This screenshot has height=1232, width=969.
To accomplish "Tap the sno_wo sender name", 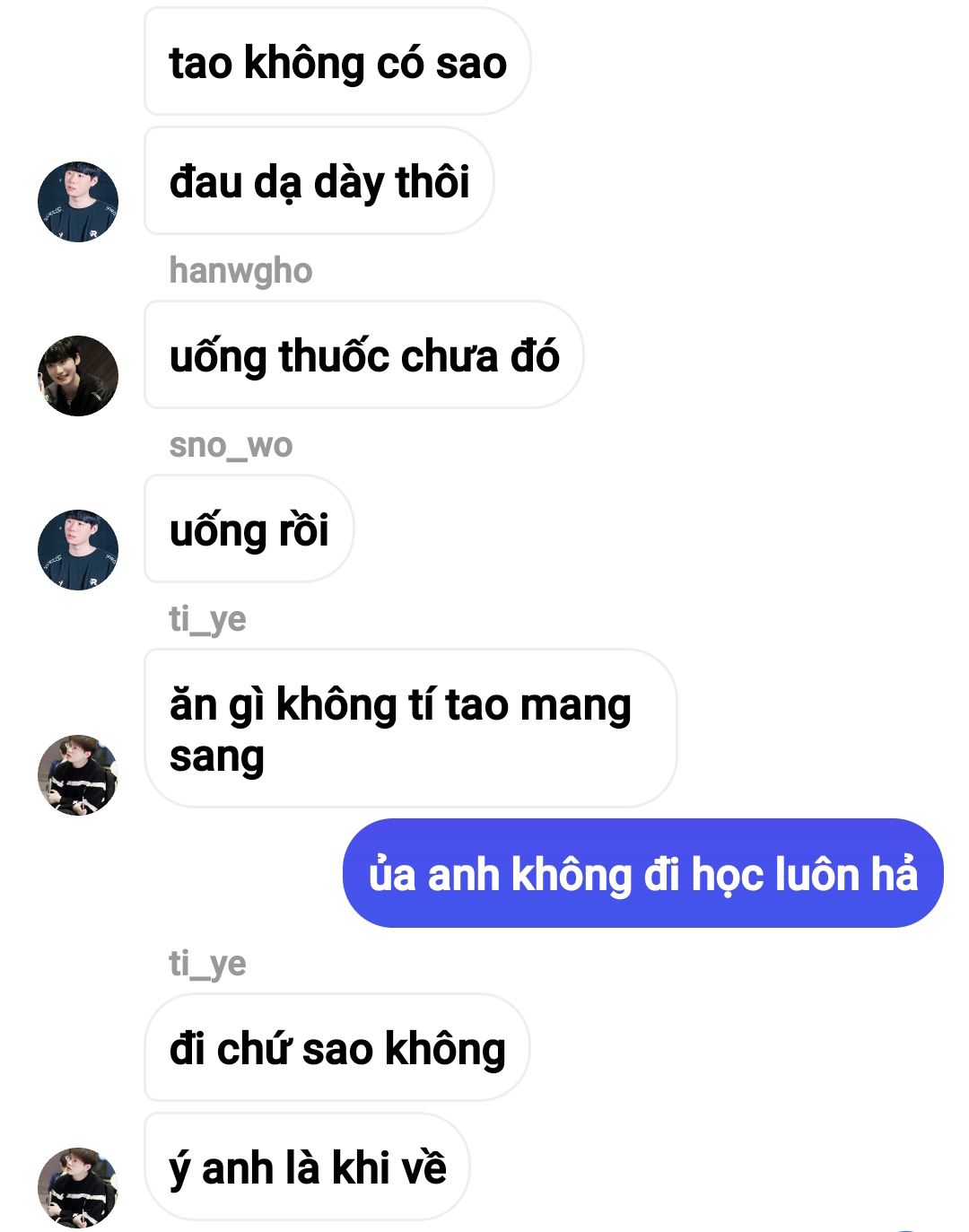I will tap(231, 445).
